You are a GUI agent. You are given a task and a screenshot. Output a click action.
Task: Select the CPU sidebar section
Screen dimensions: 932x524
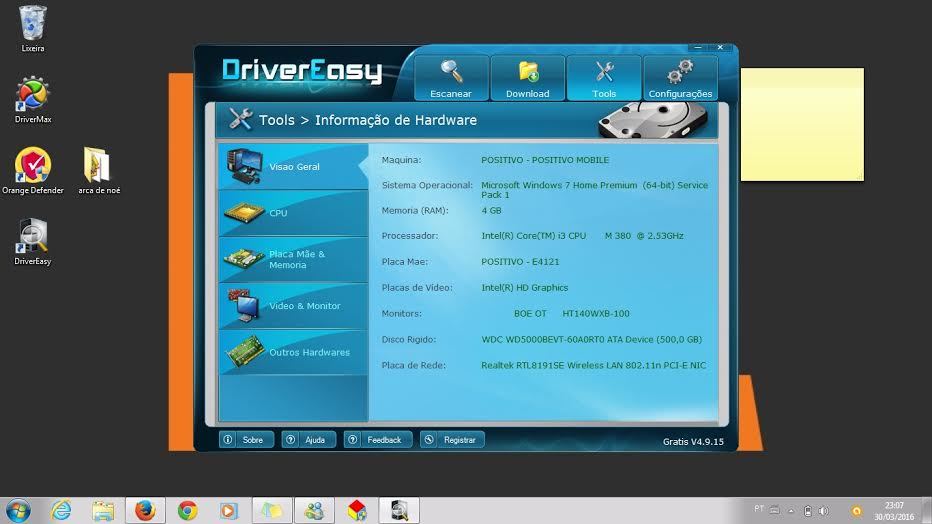click(293, 213)
